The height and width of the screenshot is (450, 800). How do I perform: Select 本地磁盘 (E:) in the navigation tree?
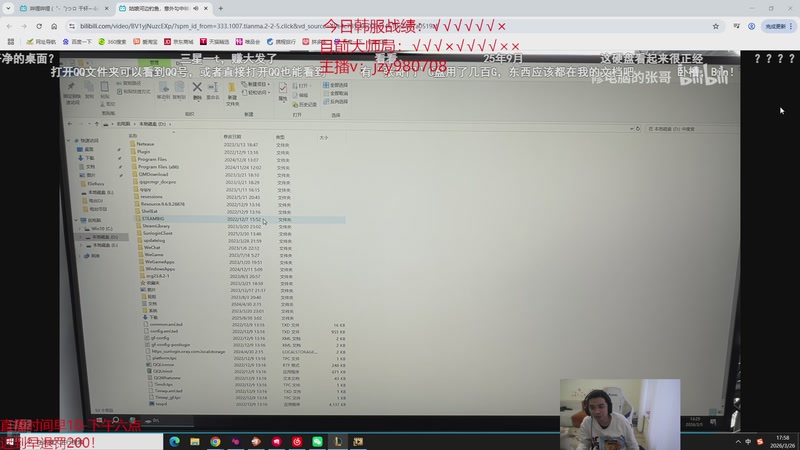[101, 245]
